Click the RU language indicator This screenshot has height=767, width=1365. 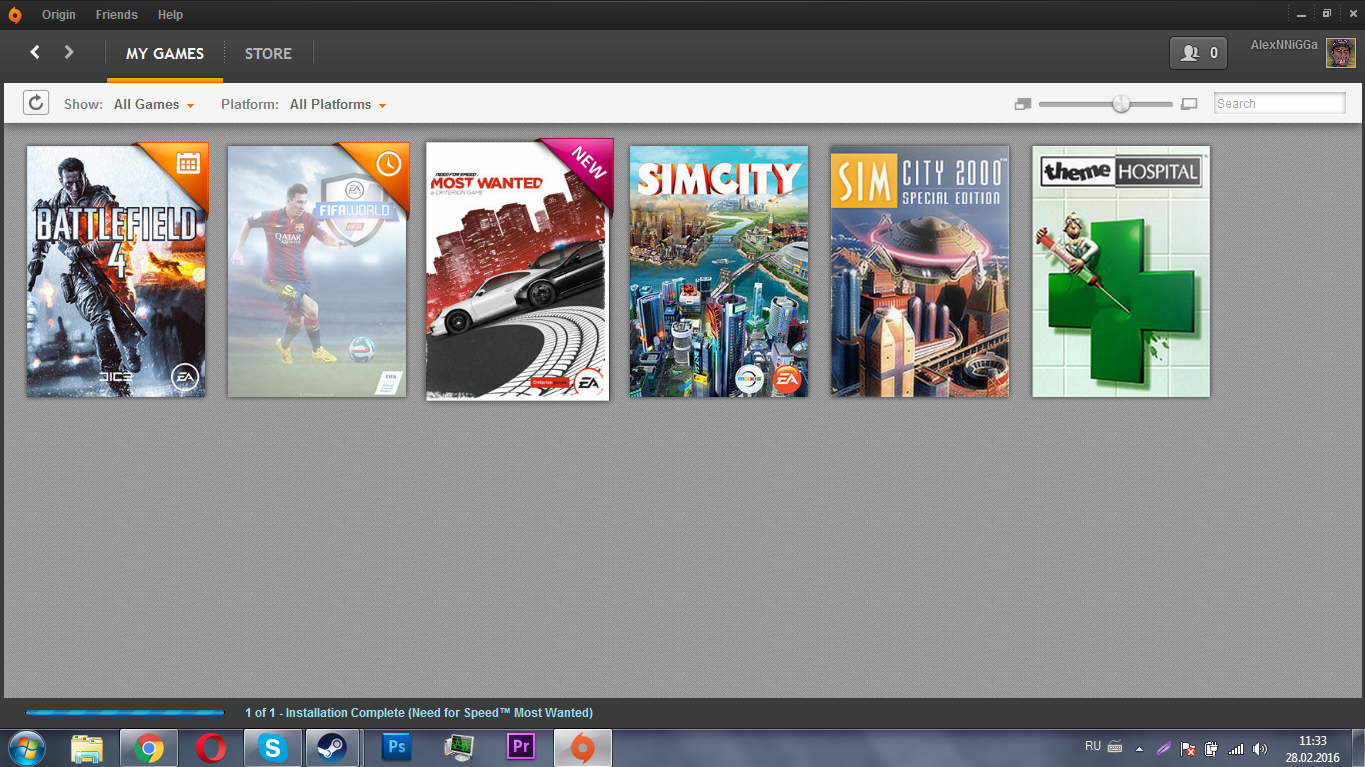[x=1092, y=746]
